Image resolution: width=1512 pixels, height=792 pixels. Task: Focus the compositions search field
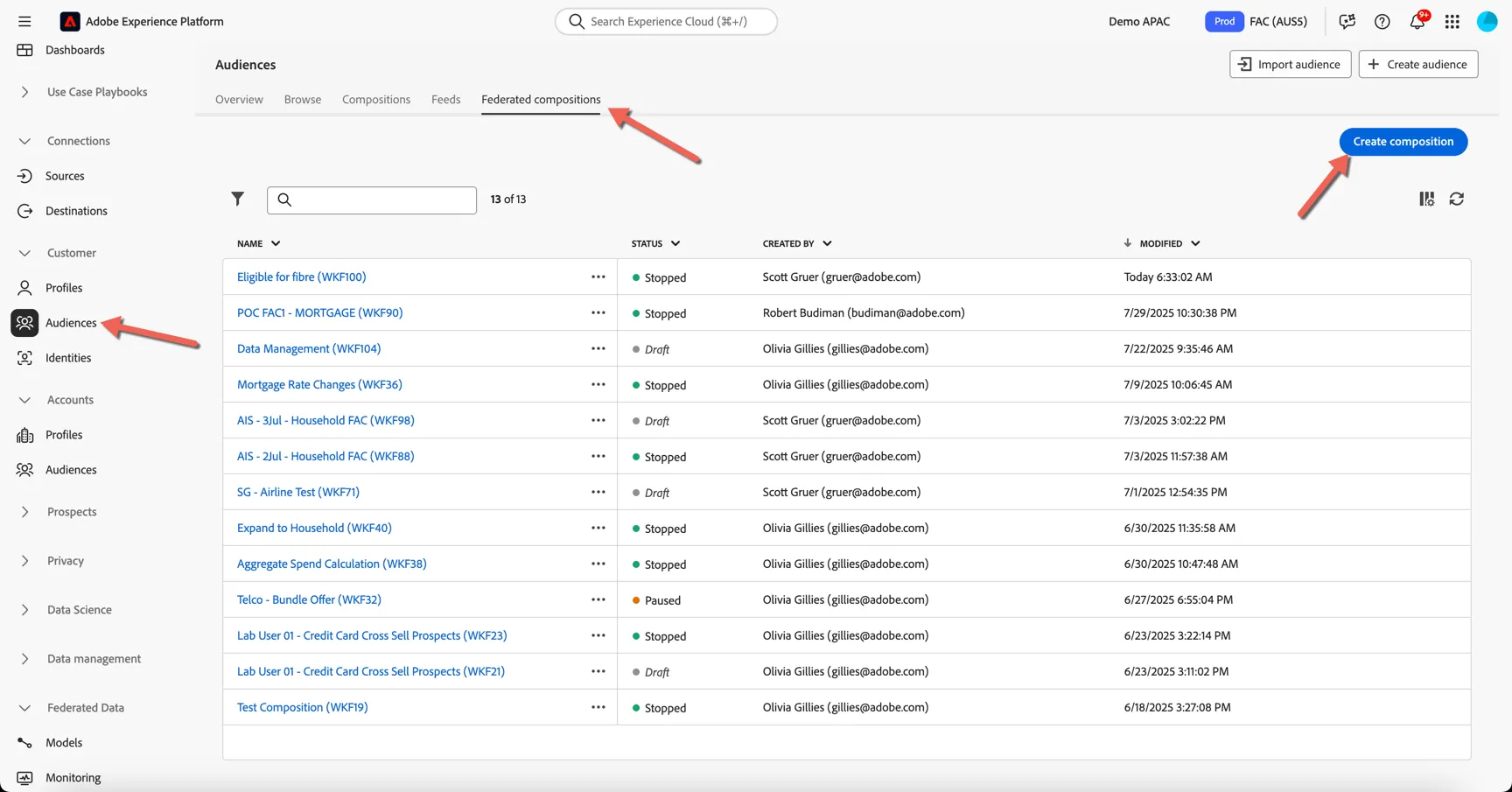point(372,200)
